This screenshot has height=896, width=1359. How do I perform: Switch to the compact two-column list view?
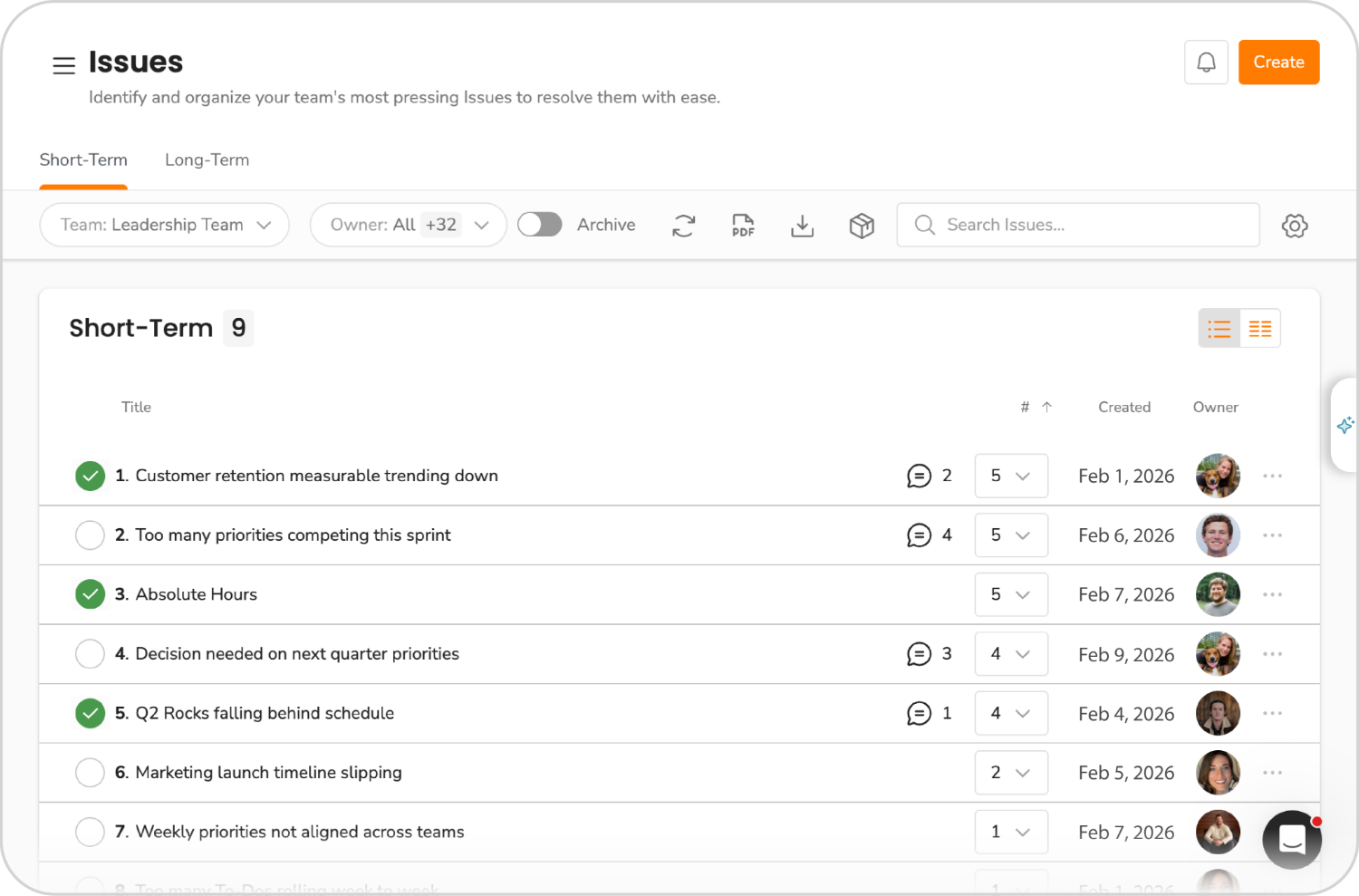pyautogui.click(x=1259, y=329)
